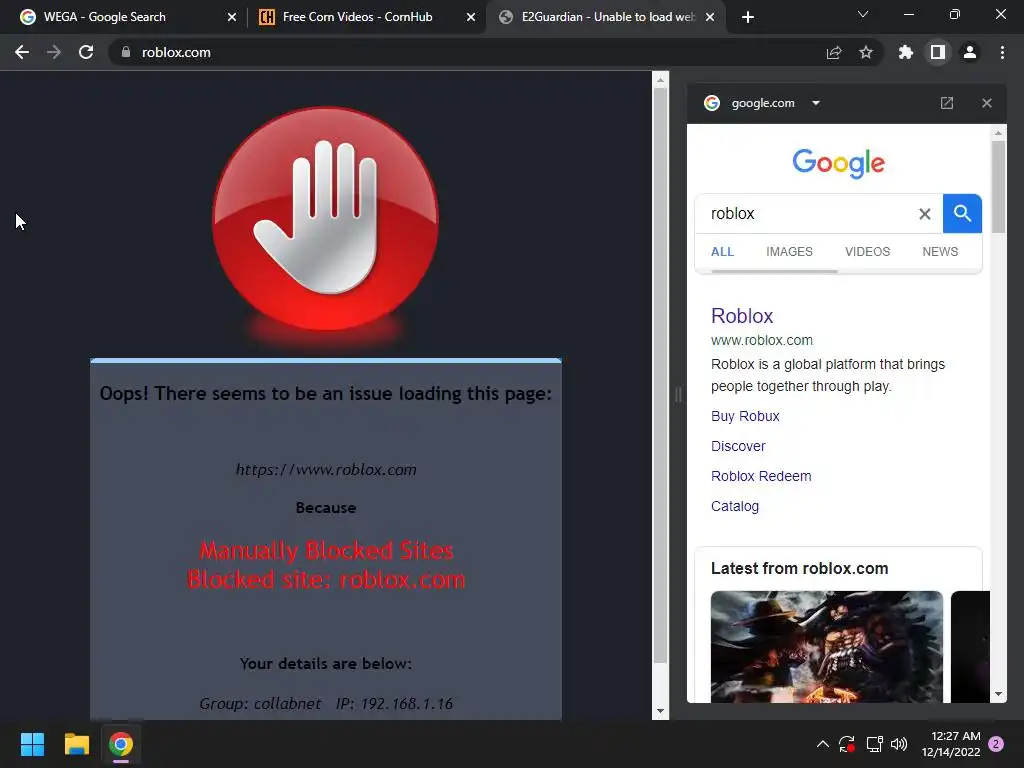Screen dimensions: 1024x768
Task: Open the Windows Start menu
Action: (32, 744)
